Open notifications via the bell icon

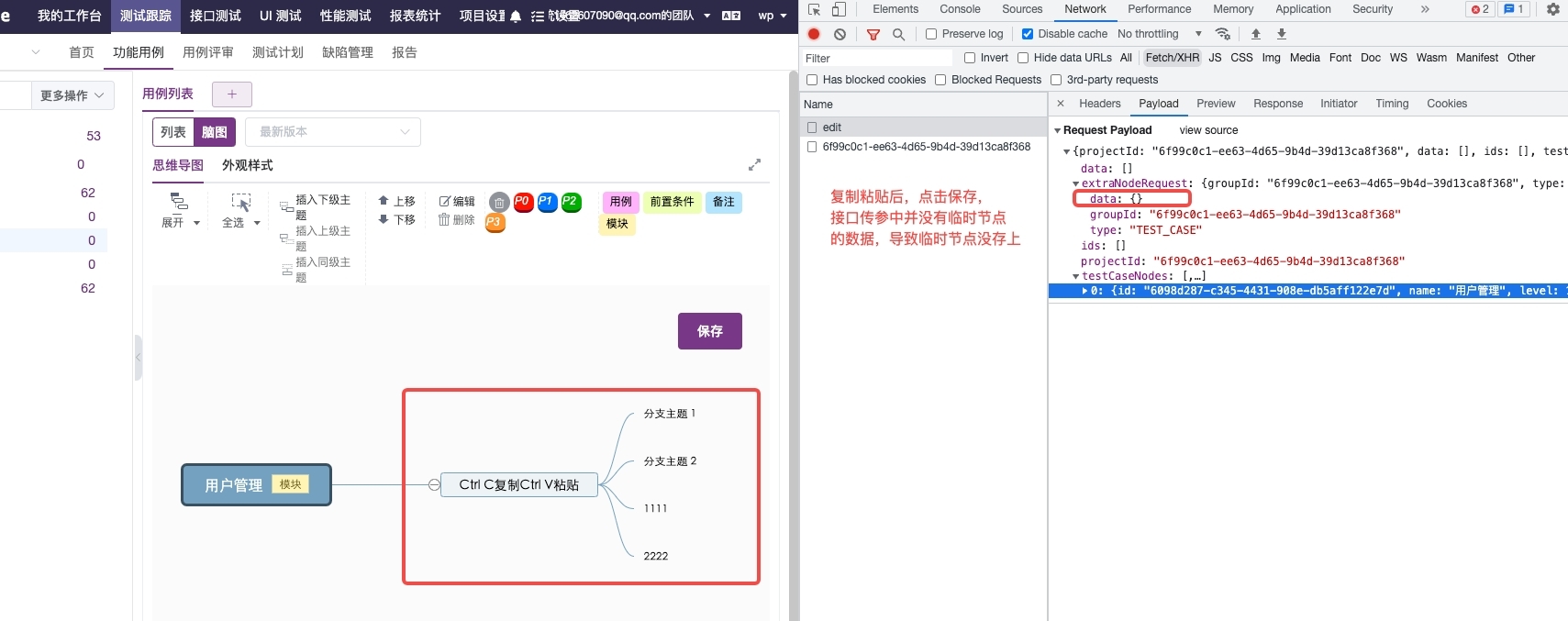coord(516,16)
